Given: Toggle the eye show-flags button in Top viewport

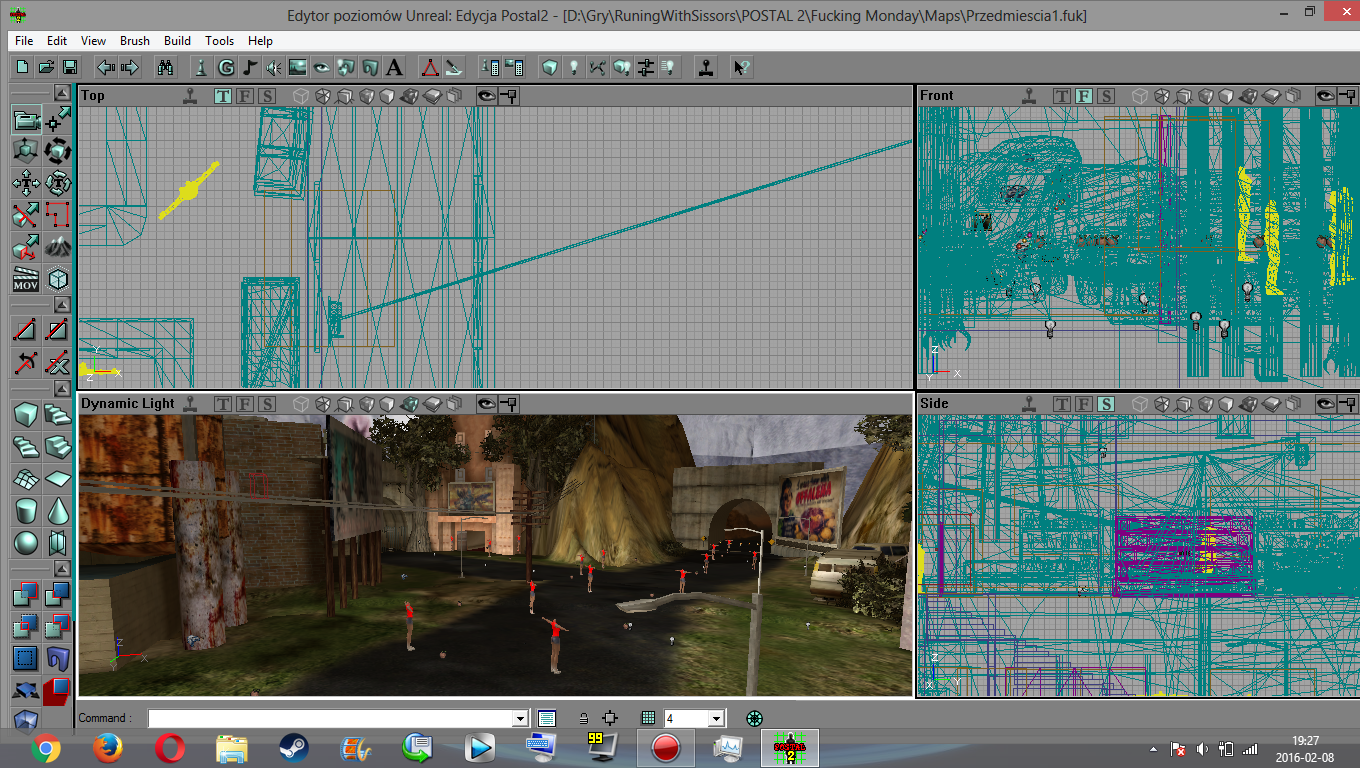Looking at the screenshot, I should 486,96.
